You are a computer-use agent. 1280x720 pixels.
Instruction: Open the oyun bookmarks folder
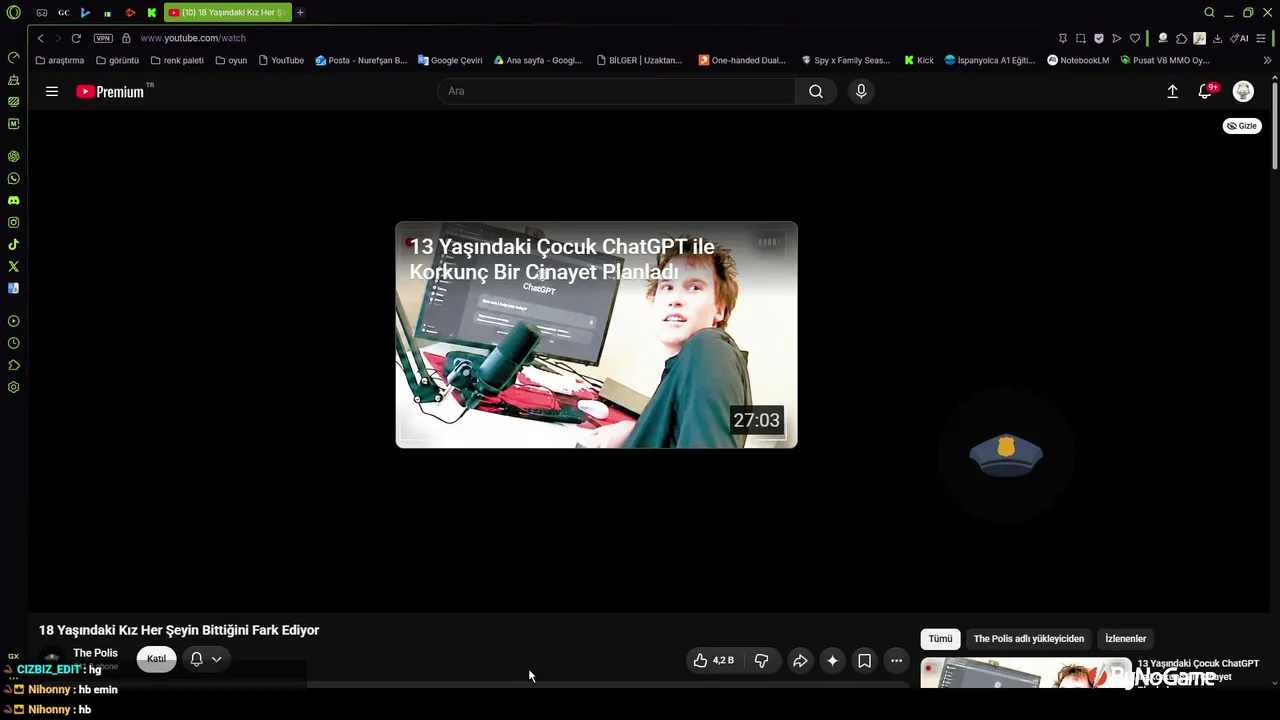pyautogui.click(x=231, y=60)
